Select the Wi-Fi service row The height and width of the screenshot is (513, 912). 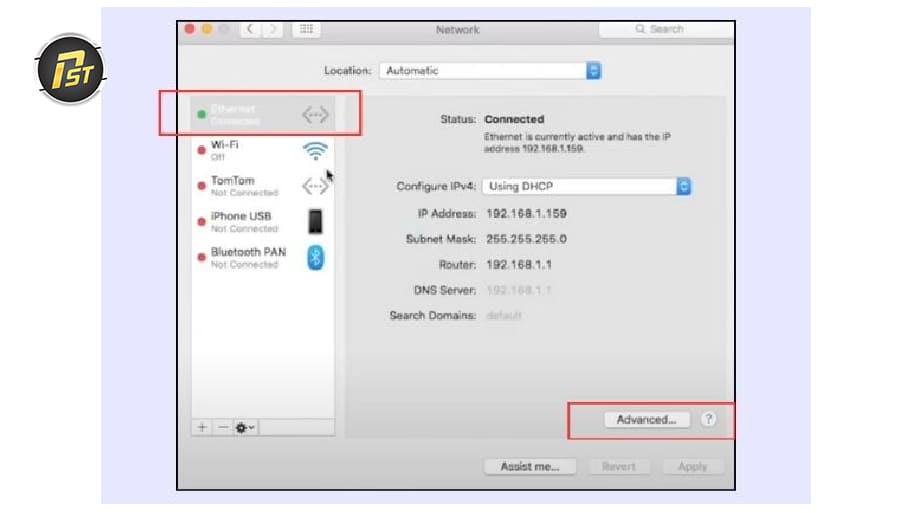(263, 151)
